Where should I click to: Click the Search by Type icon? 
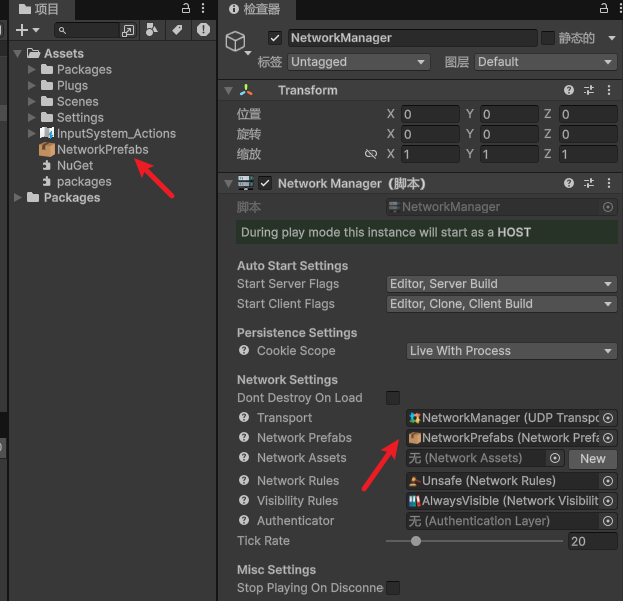tap(151, 29)
